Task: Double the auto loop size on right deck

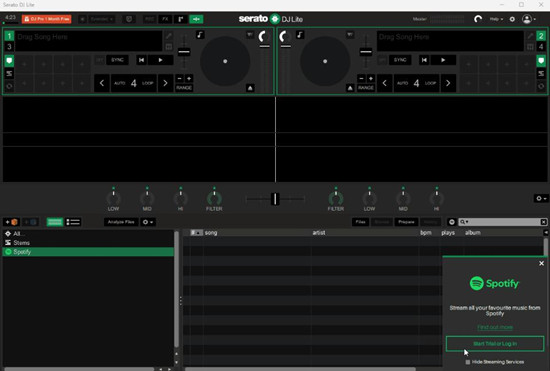Action: click(448, 83)
